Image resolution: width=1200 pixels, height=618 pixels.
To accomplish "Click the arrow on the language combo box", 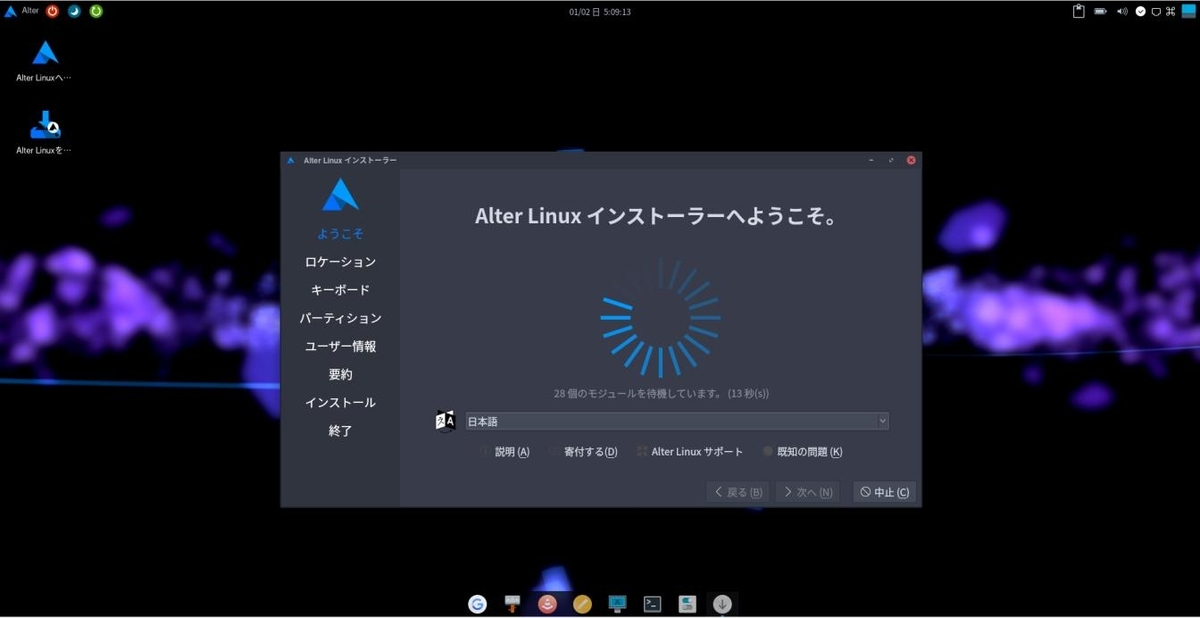I will 882,421.
